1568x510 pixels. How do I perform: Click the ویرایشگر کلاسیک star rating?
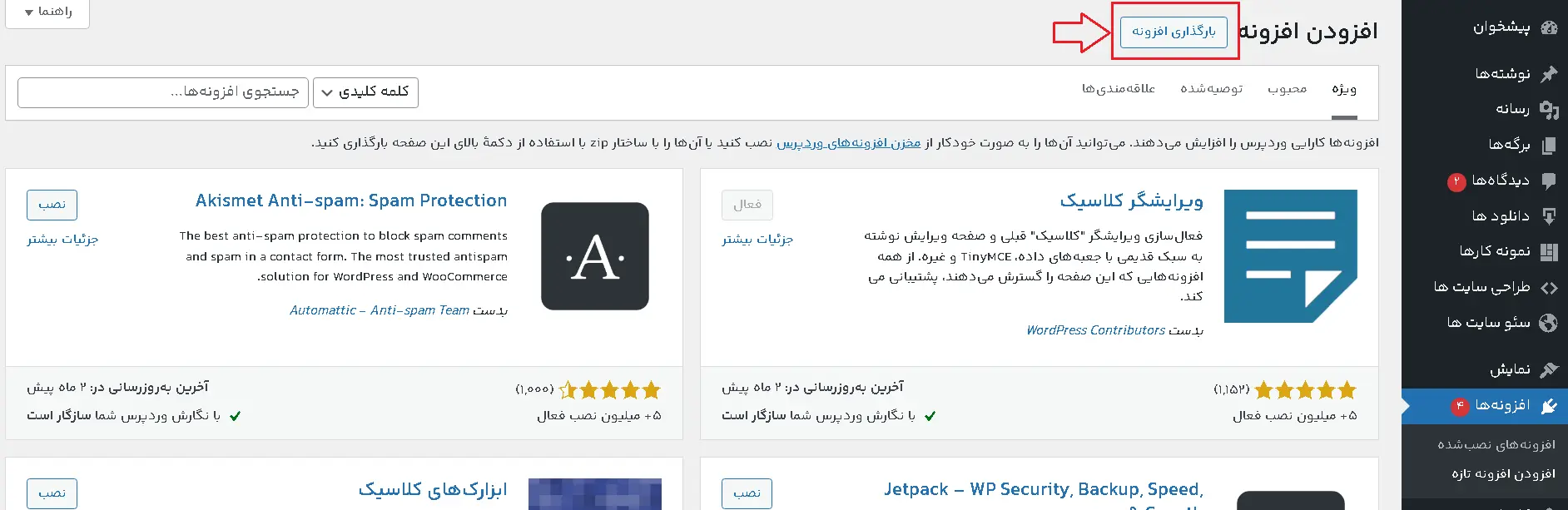(1305, 389)
